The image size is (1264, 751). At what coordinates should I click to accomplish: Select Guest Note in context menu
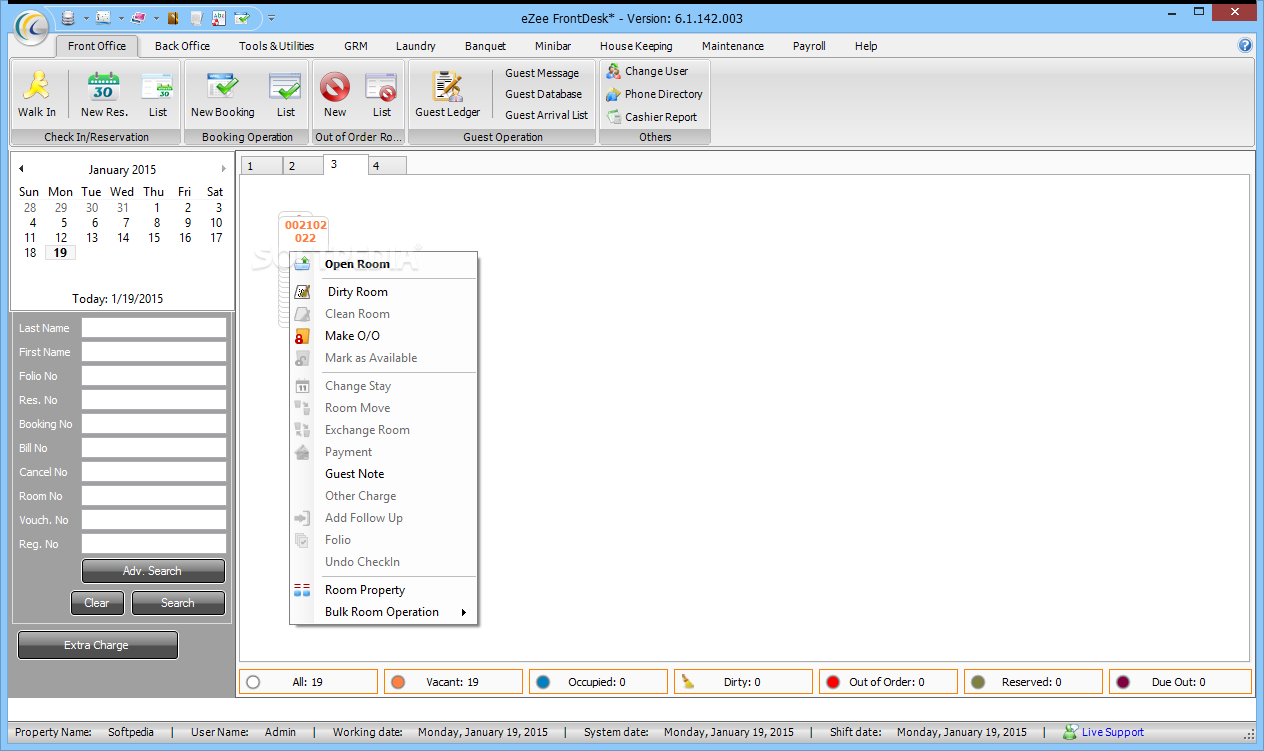coord(384,474)
